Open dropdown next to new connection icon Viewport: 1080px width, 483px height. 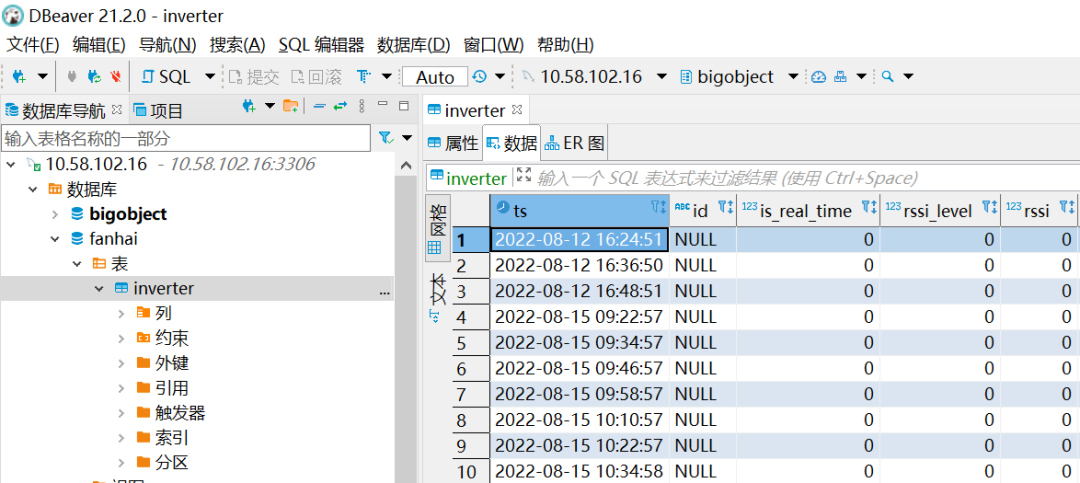42,76
